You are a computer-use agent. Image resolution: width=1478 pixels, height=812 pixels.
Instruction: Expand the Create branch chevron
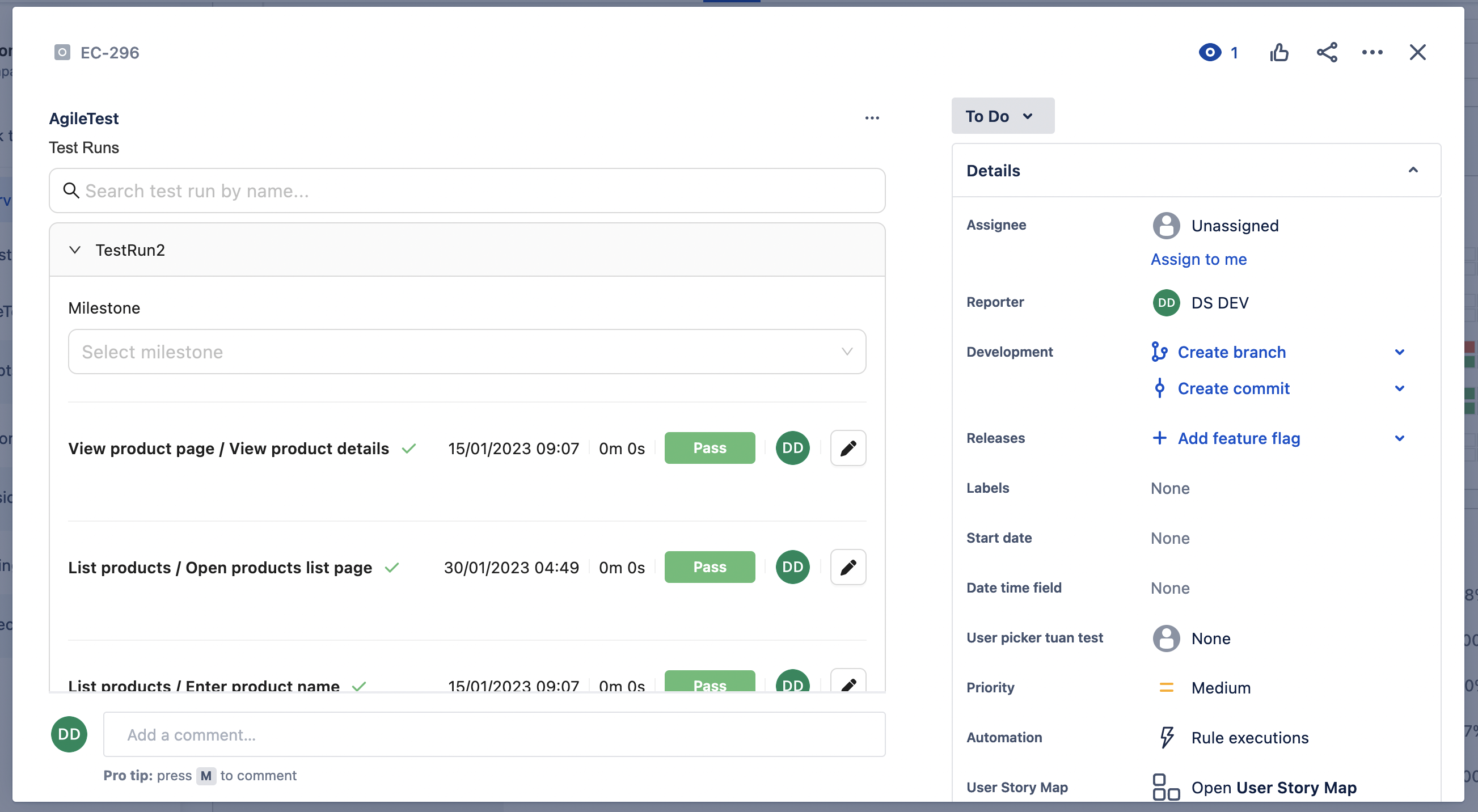pyautogui.click(x=1399, y=352)
